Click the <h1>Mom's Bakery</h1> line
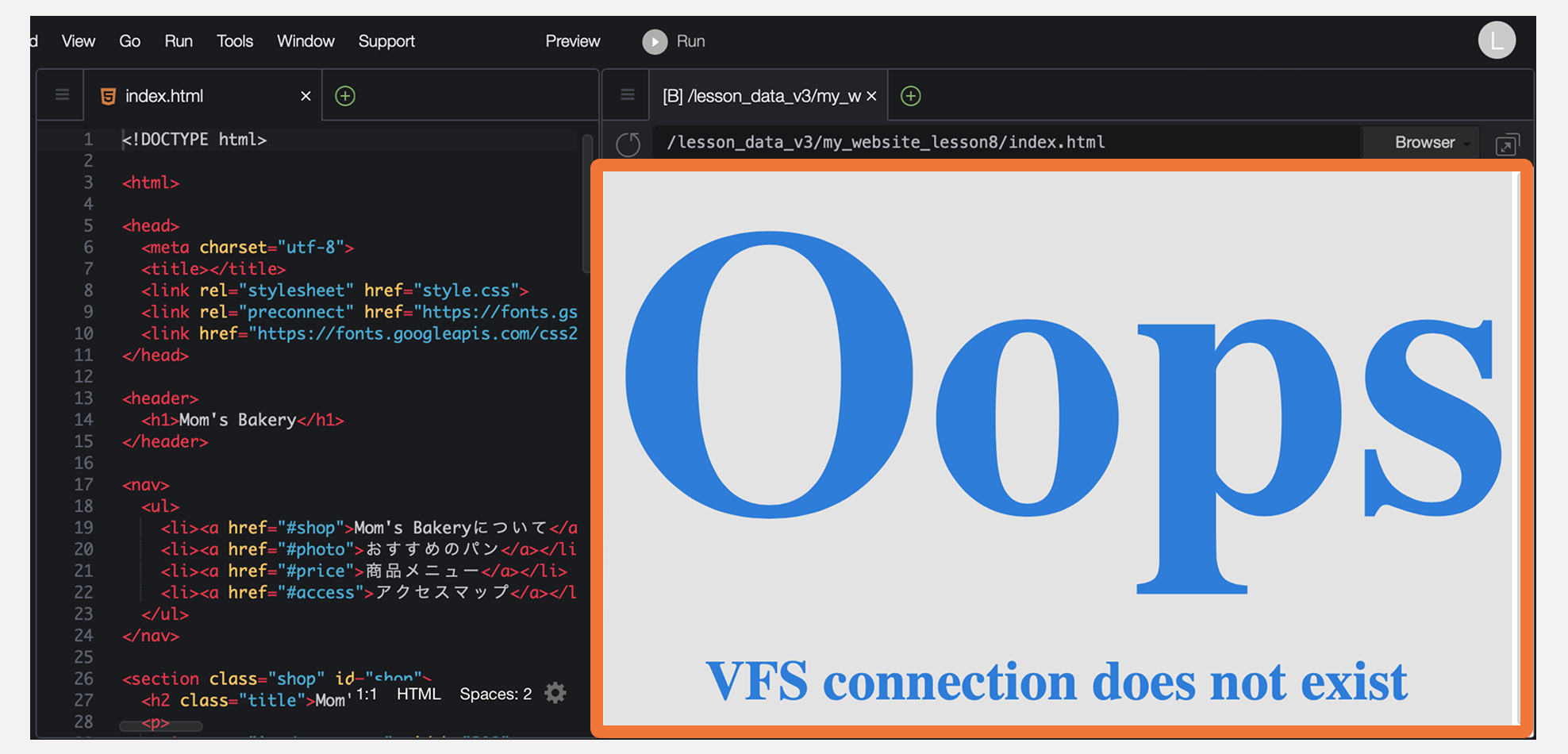The image size is (1568, 754). tap(243, 420)
